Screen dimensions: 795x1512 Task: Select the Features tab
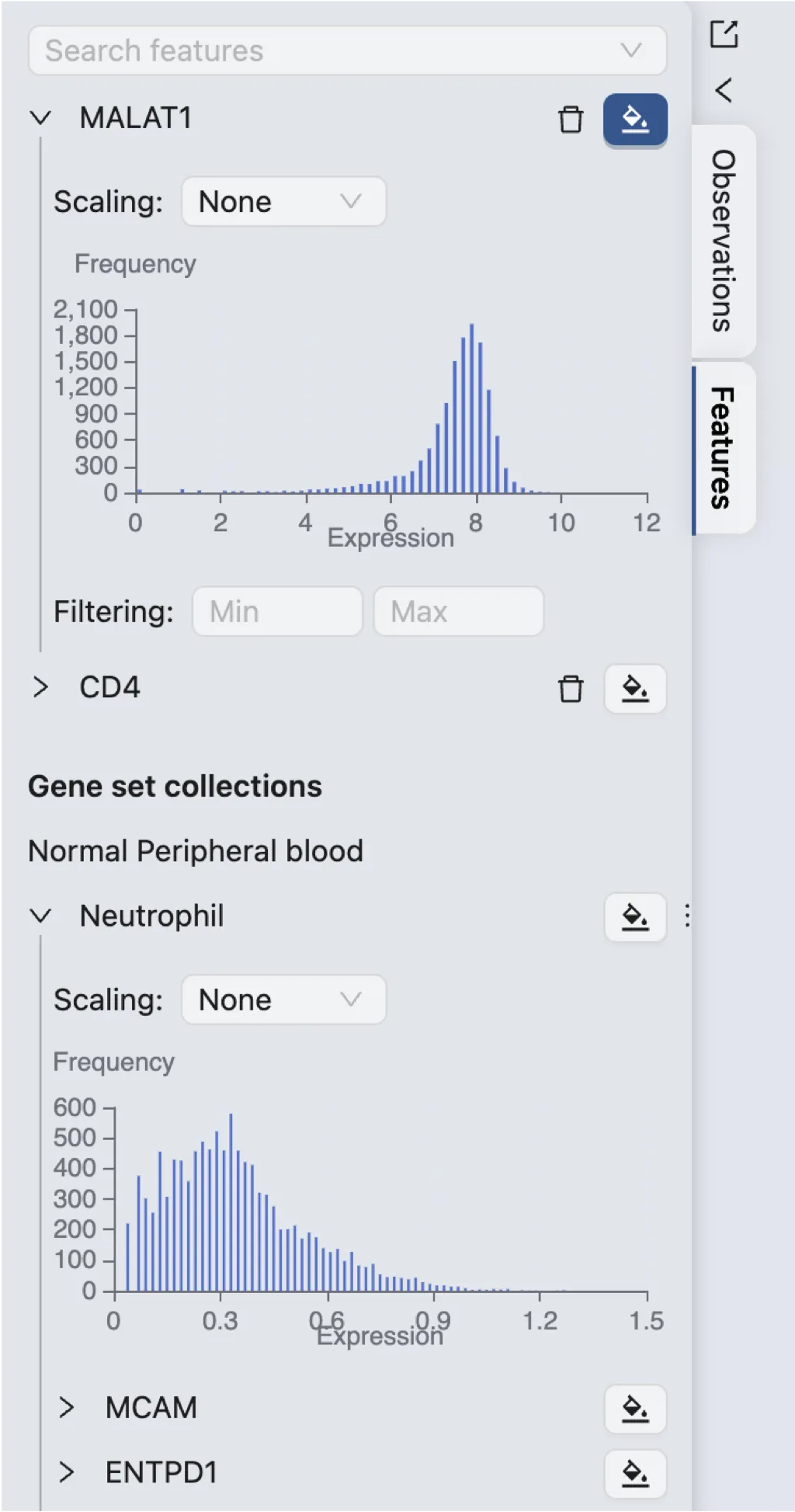click(x=724, y=448)
